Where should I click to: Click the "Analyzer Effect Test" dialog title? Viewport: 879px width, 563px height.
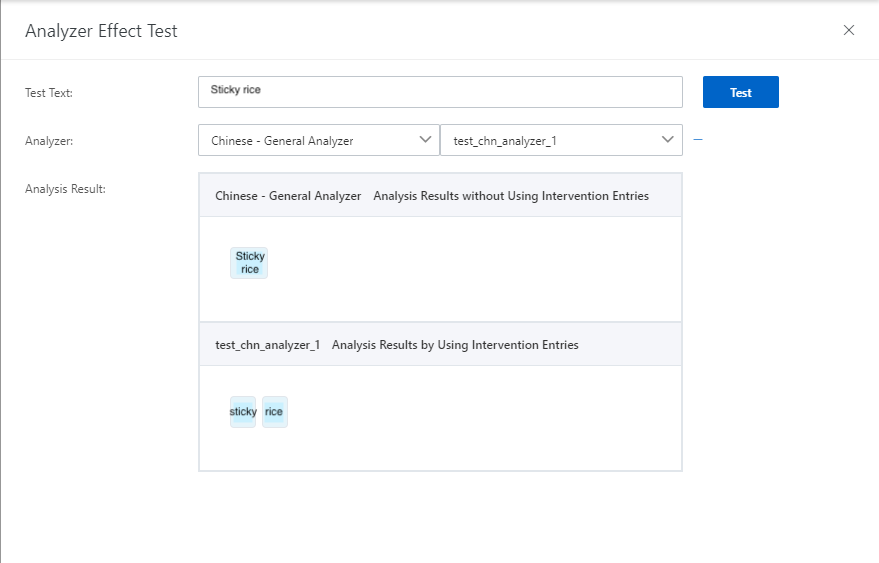tap(101, 31)
